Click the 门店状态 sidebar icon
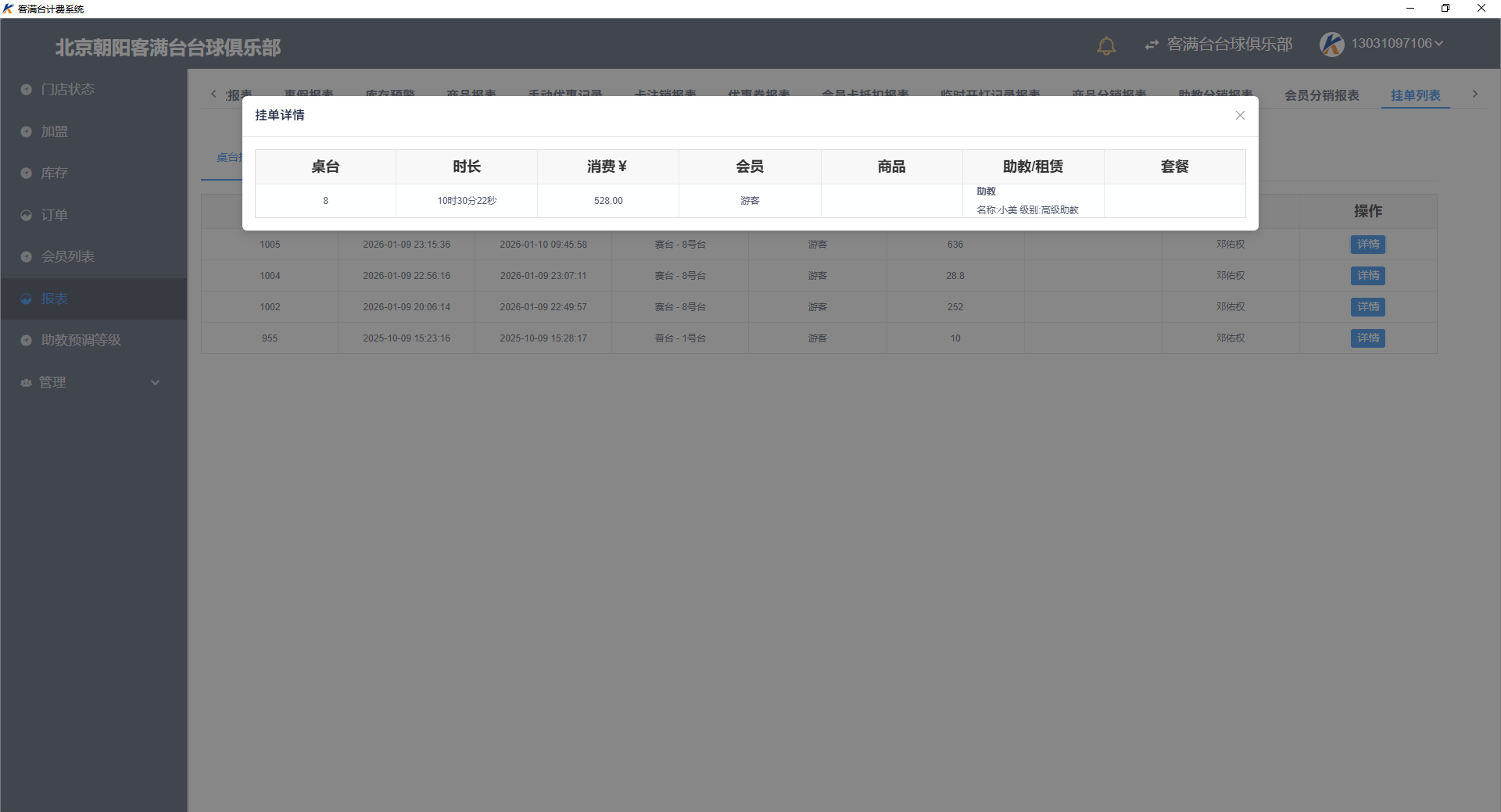 pos(26,89)
